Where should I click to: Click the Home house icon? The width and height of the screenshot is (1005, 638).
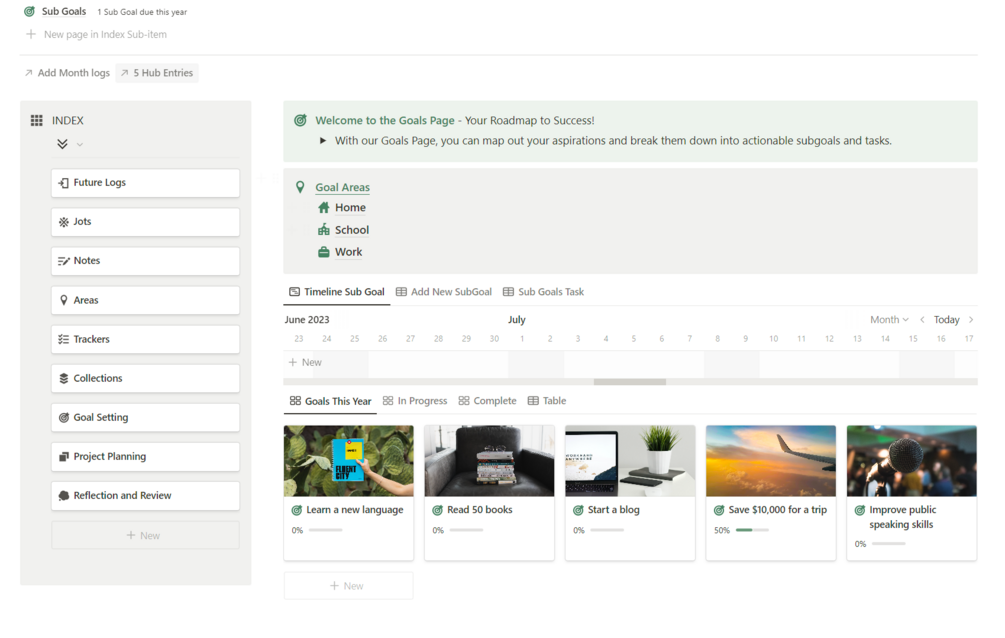[x=324, y=208]
